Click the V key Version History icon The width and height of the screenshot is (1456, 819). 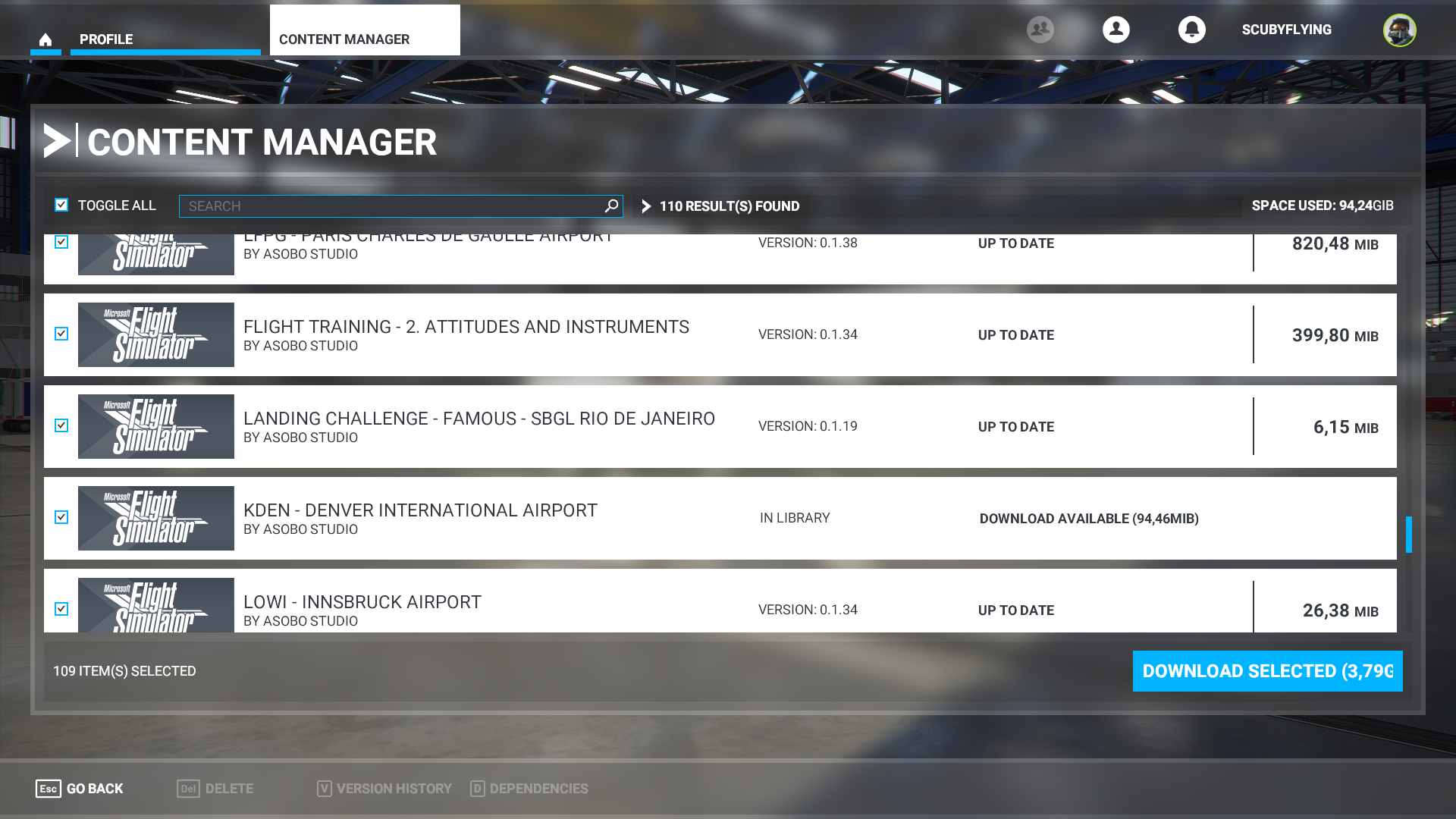[325, 789]
